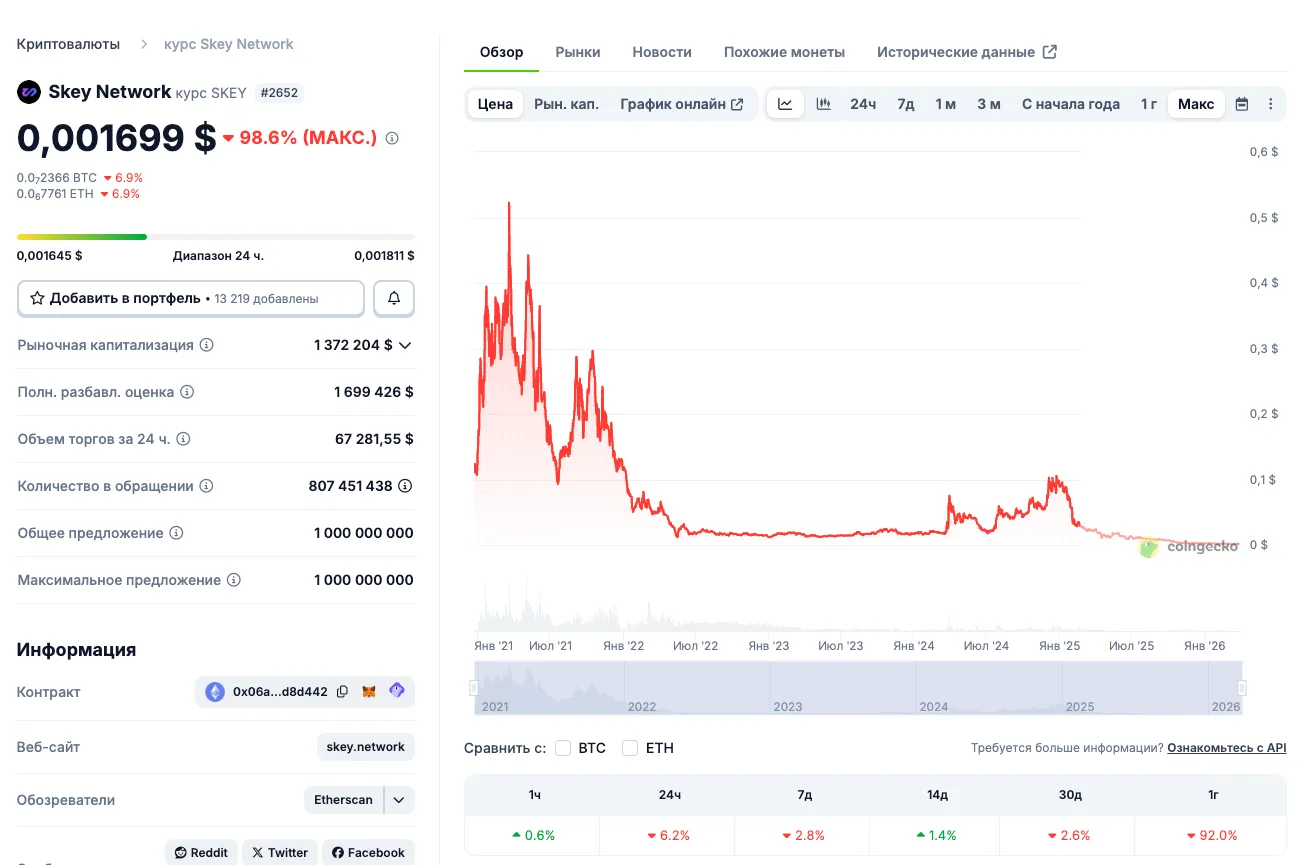Open the Новости tab

(x=662, y=52)
